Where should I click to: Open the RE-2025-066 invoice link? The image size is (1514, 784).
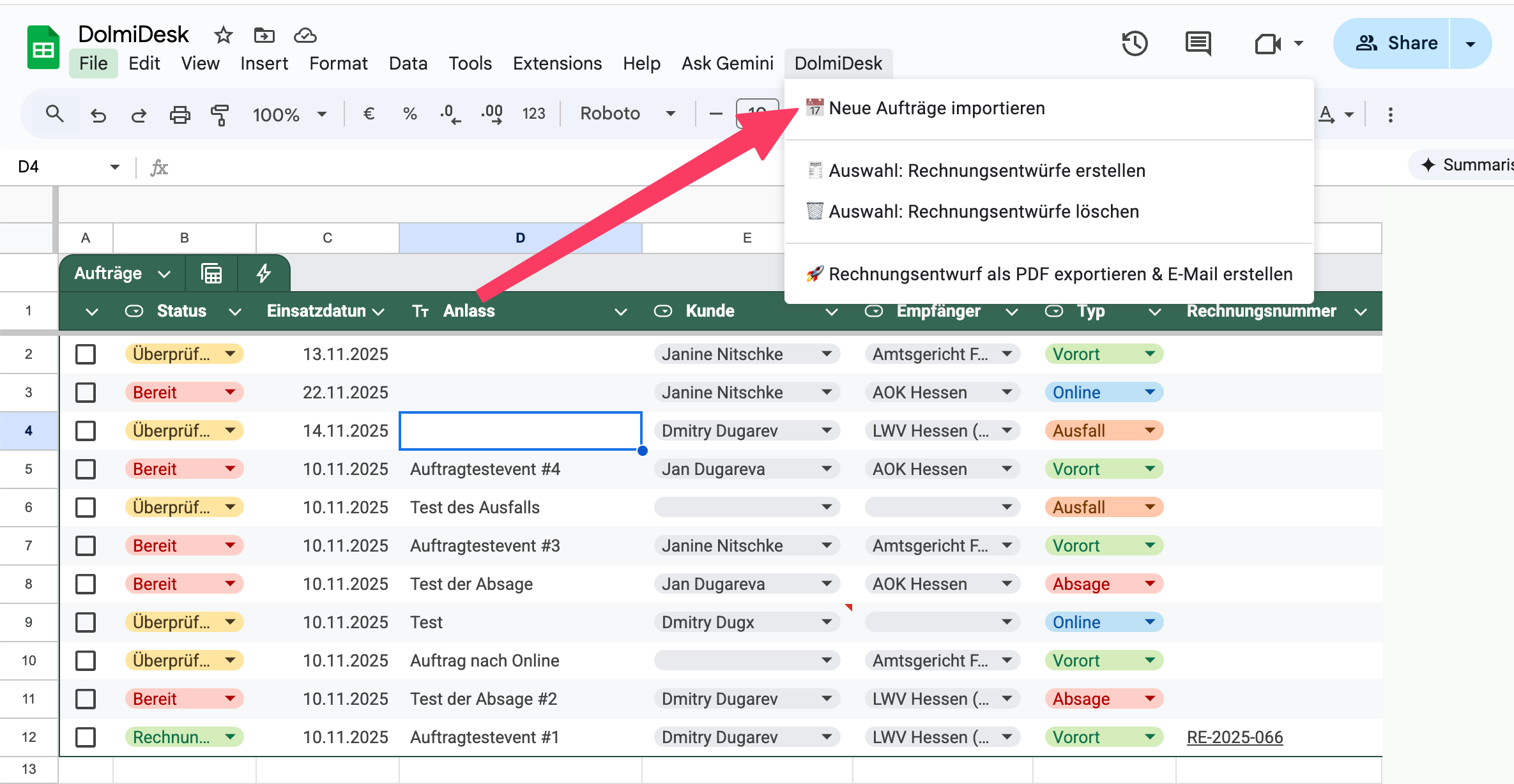[1234, 737]
